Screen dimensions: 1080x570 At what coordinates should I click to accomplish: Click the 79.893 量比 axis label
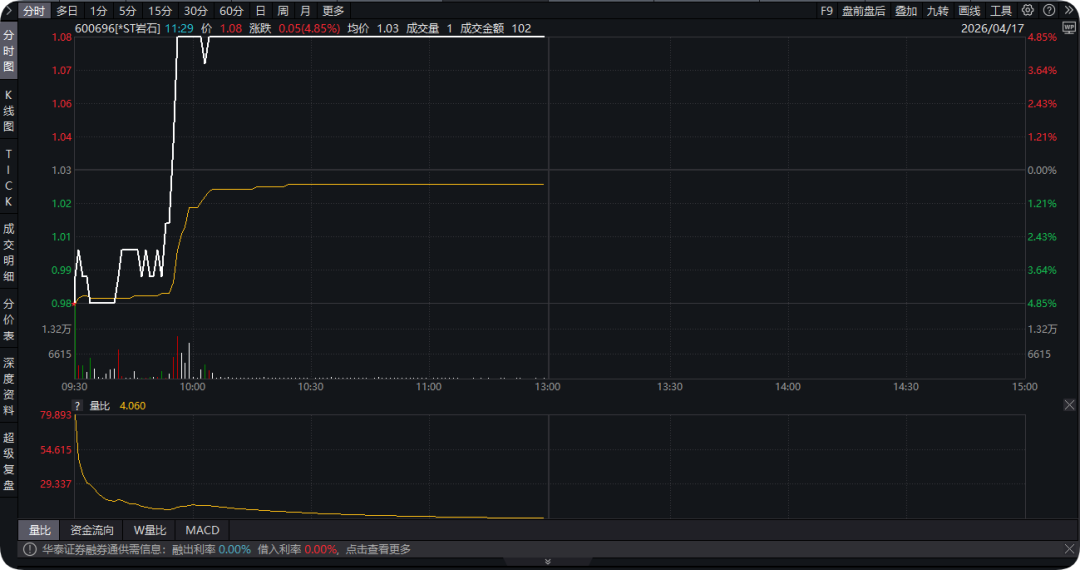pos(56,414)
